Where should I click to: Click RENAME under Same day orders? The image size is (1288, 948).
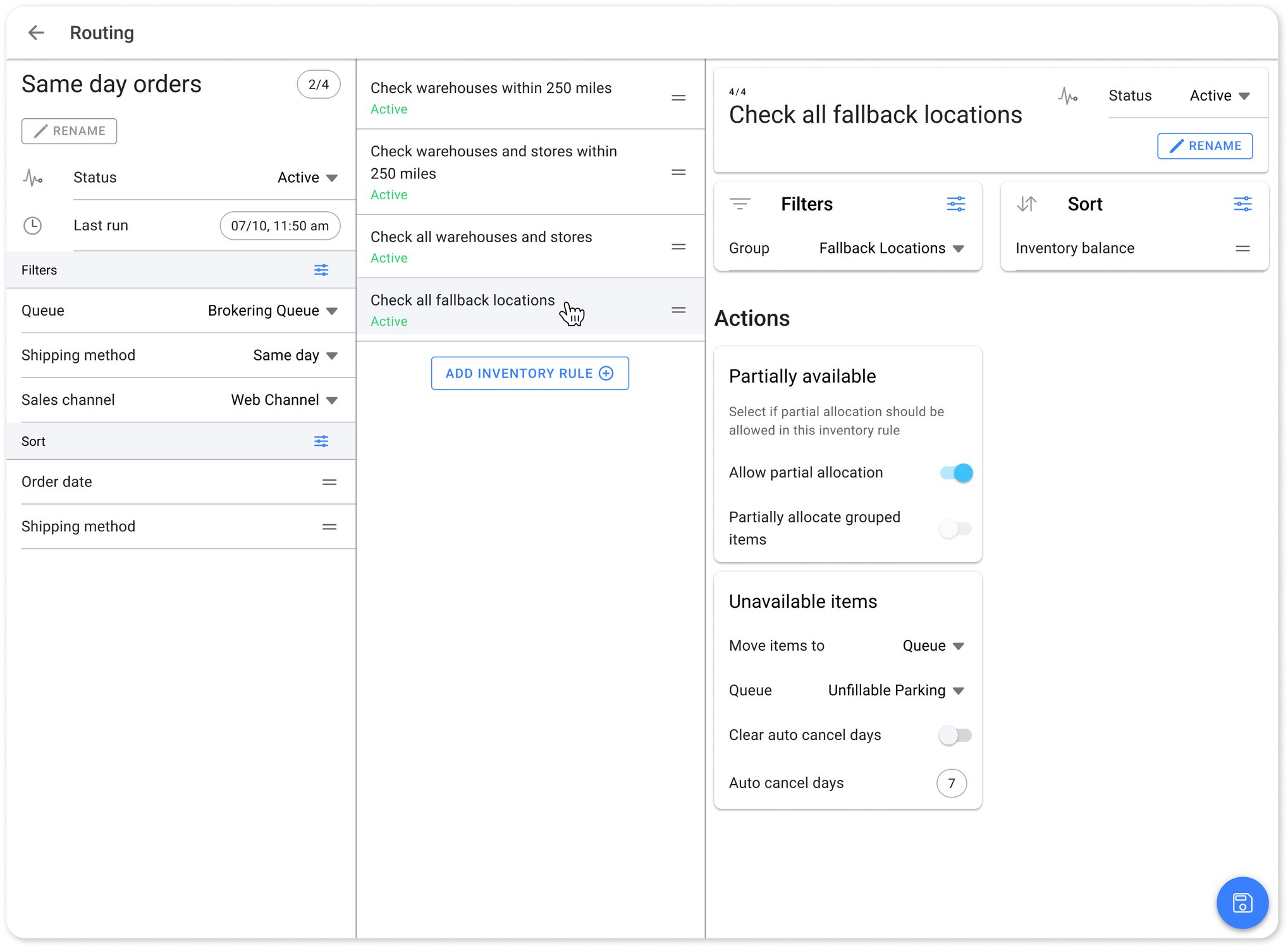point(69,131)
